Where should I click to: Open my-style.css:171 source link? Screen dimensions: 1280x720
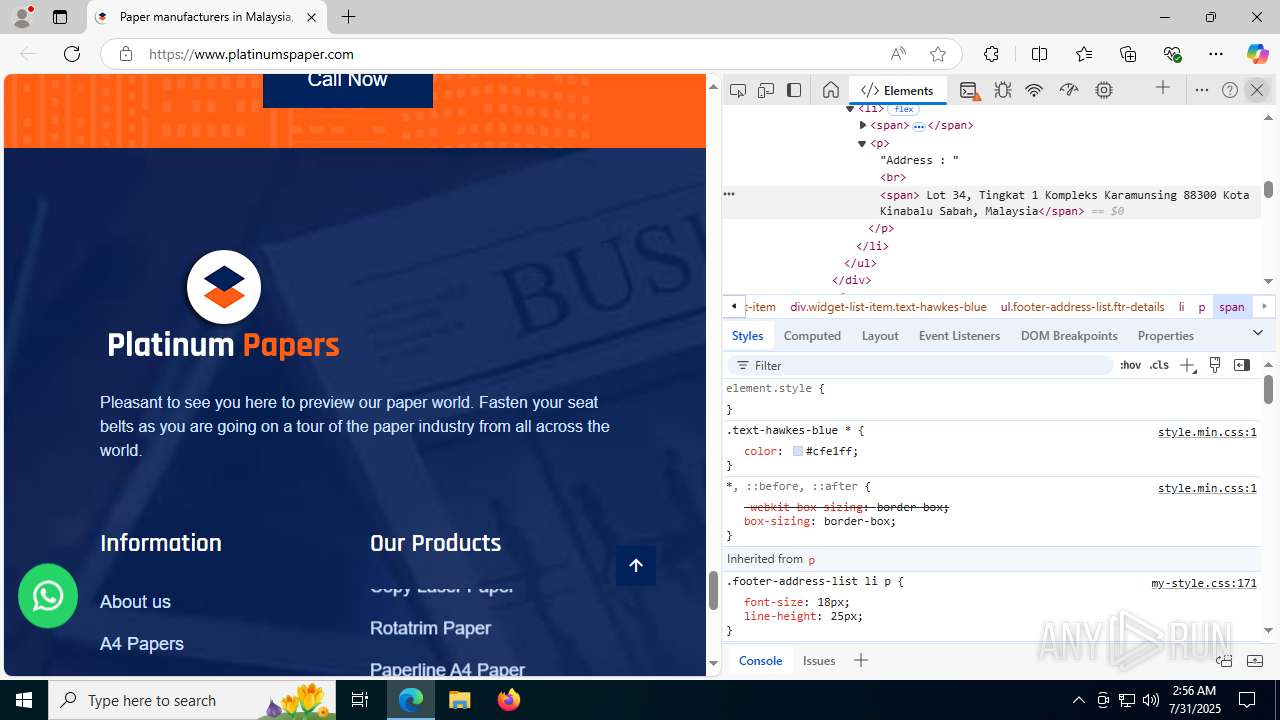tap(1204, 583)
